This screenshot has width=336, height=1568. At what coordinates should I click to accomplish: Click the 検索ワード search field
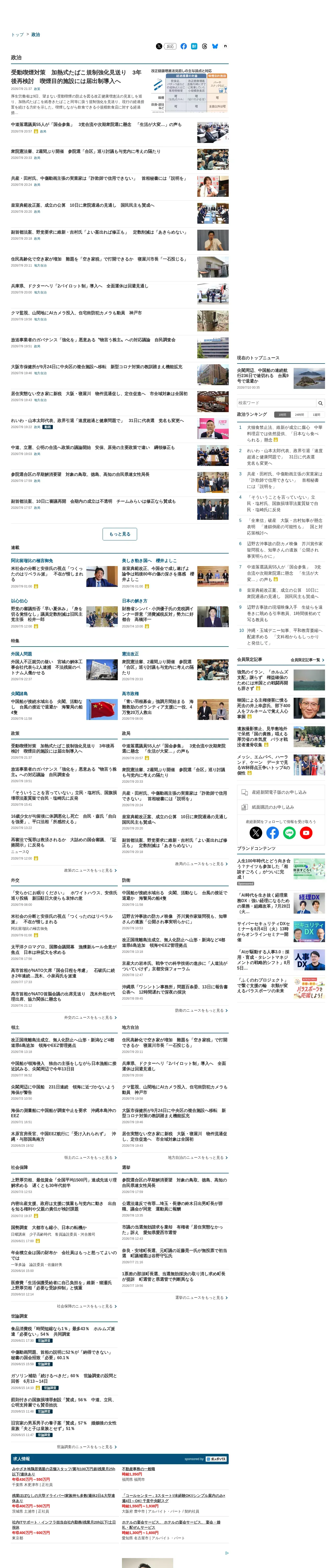[276, 403]
